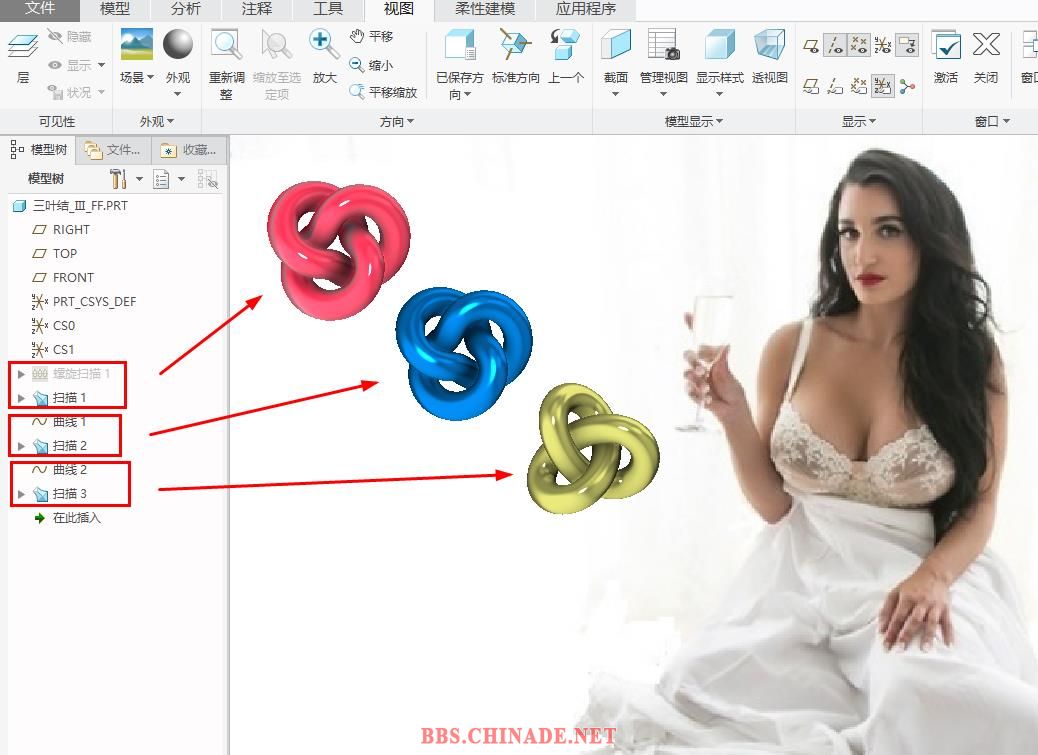Switch to the 分析 ribbon tab

[185, 9]
